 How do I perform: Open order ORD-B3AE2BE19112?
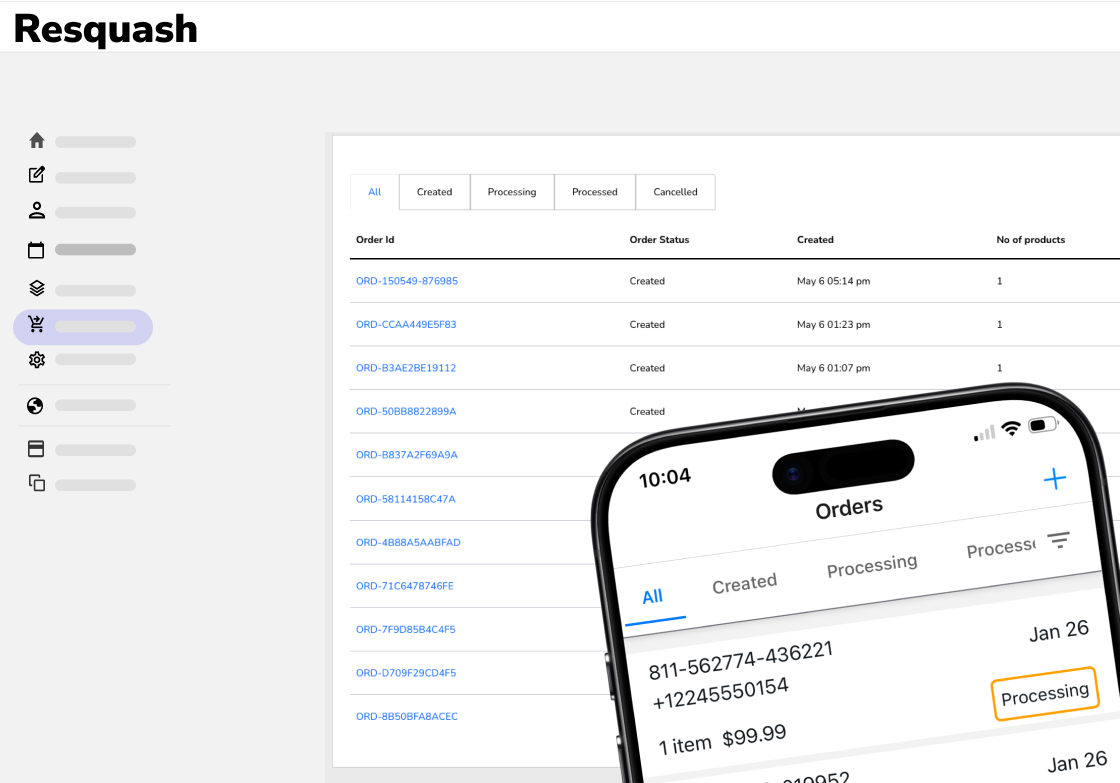click(406, 368)
